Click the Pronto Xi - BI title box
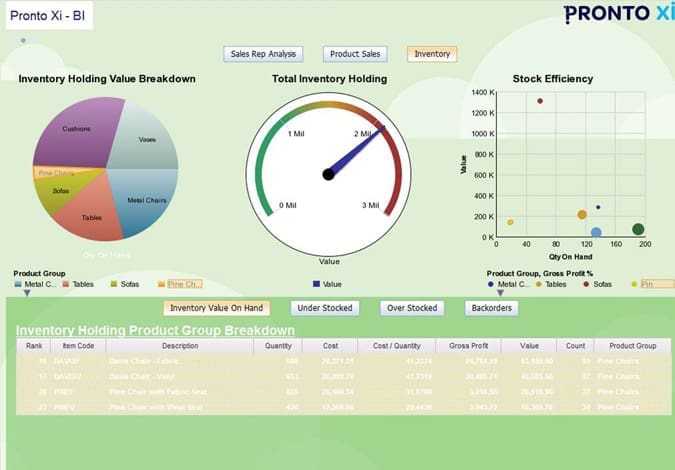 click(x=49, y=15)
